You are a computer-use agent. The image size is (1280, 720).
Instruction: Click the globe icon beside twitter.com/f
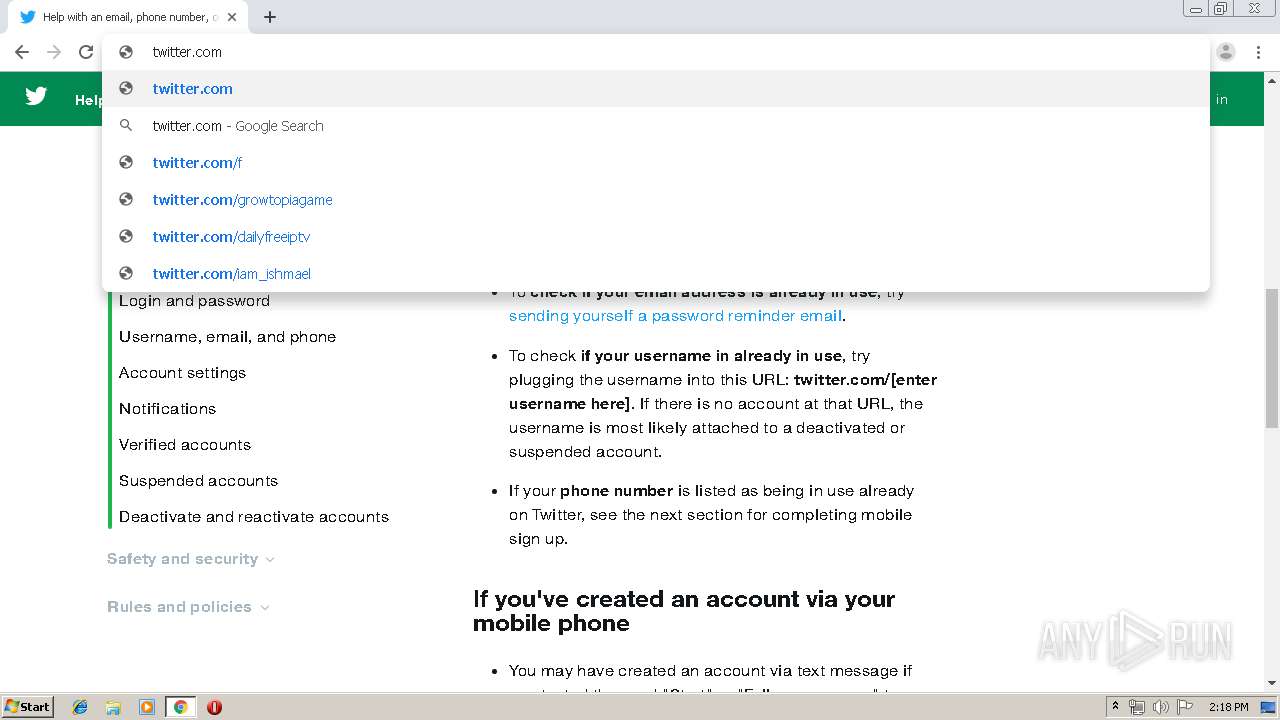point(126,162)
